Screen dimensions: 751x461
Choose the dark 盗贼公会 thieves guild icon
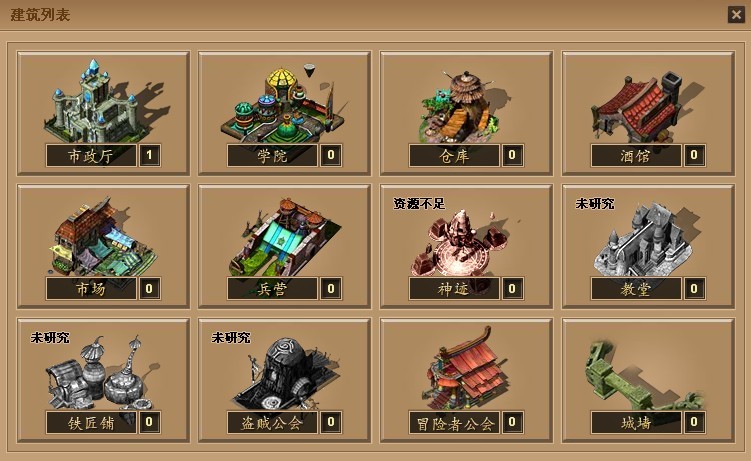[285, 373]
